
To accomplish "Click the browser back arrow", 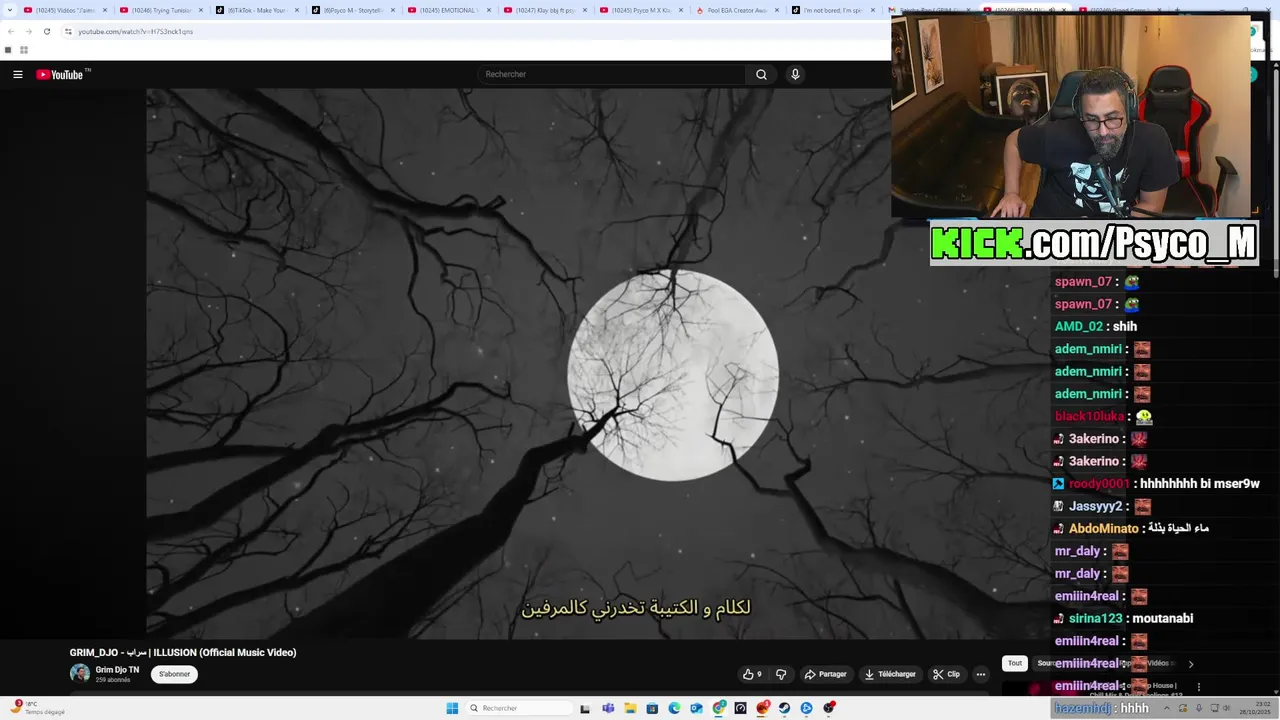I will click(x=11, y=31).
